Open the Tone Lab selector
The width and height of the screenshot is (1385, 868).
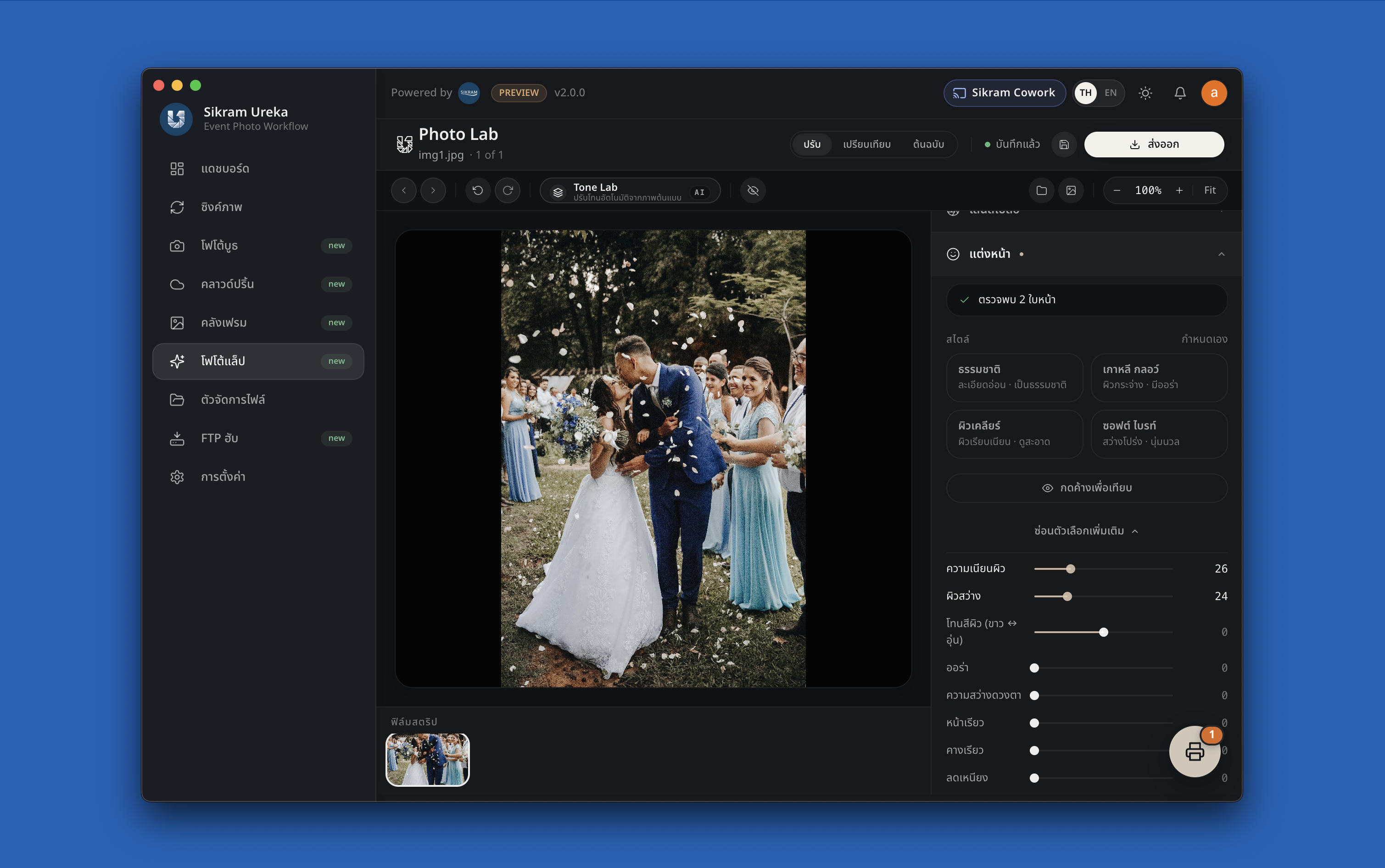pyautogui.click(x=630, y=190)
